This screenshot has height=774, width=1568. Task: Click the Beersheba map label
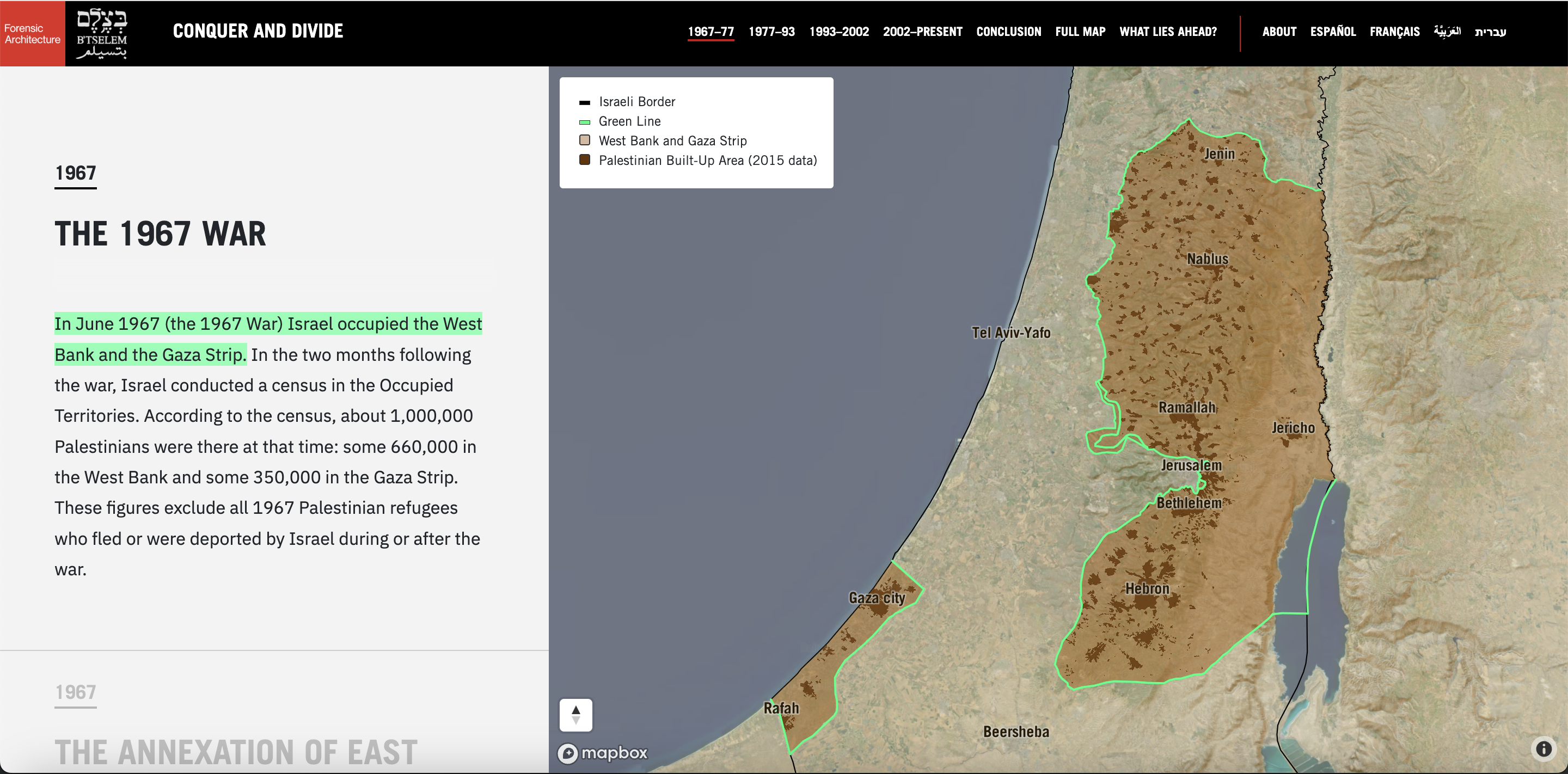1016,732
